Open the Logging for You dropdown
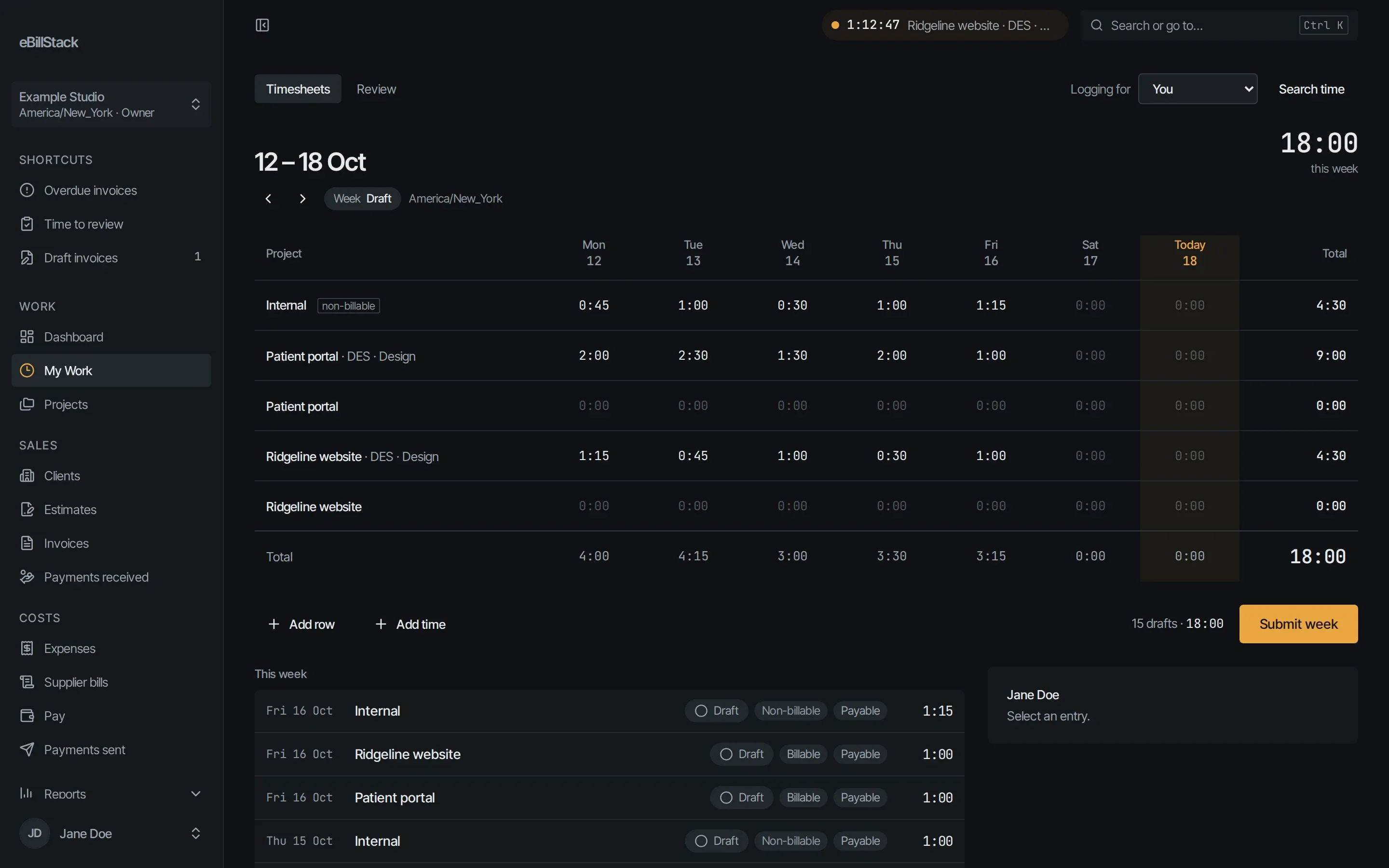Viewport: 1389px width, 868px height. (x=1198, y=89)
